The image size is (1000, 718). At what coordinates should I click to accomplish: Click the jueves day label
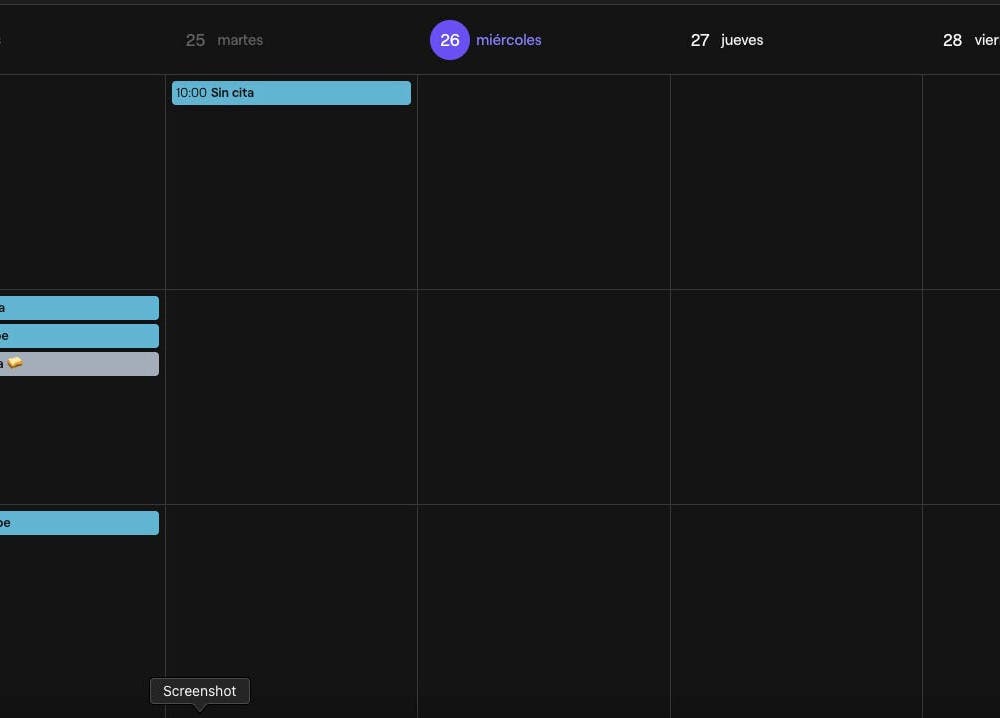(742, 40)
